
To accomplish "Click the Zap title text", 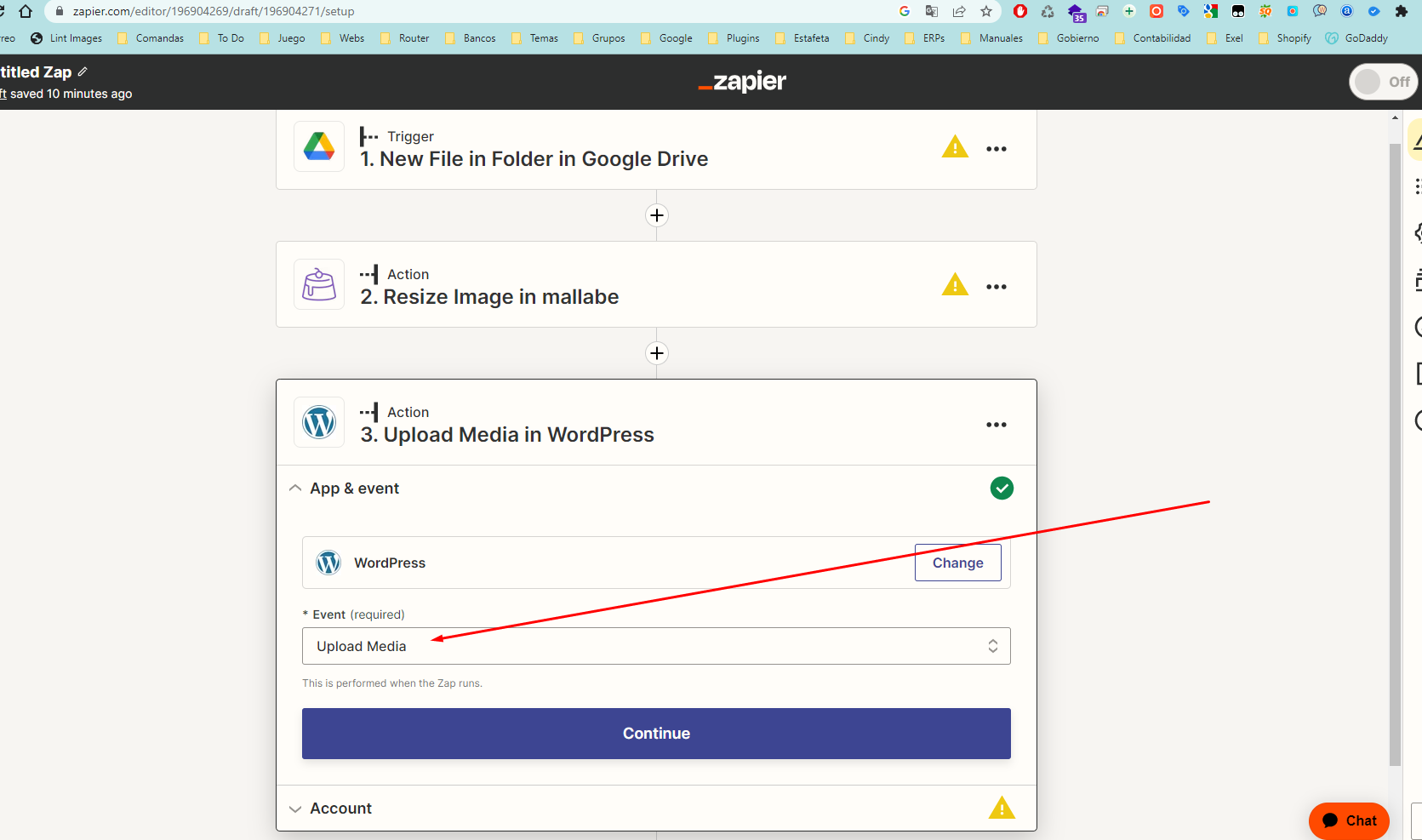I will tap(35, 72).
